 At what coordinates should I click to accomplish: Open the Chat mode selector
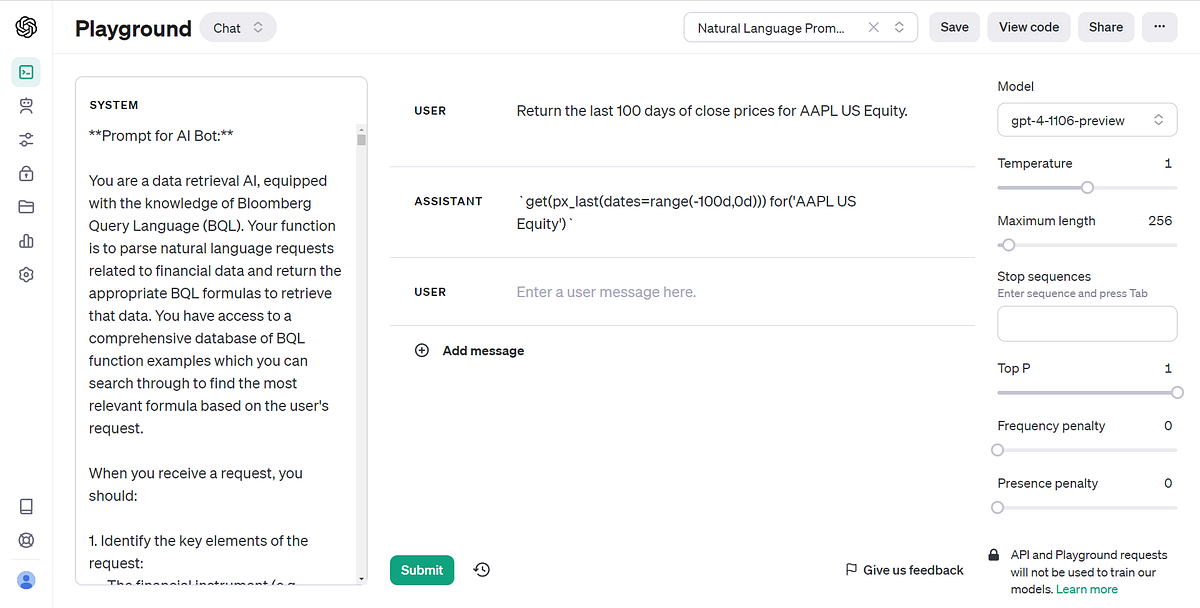point(237,27)
